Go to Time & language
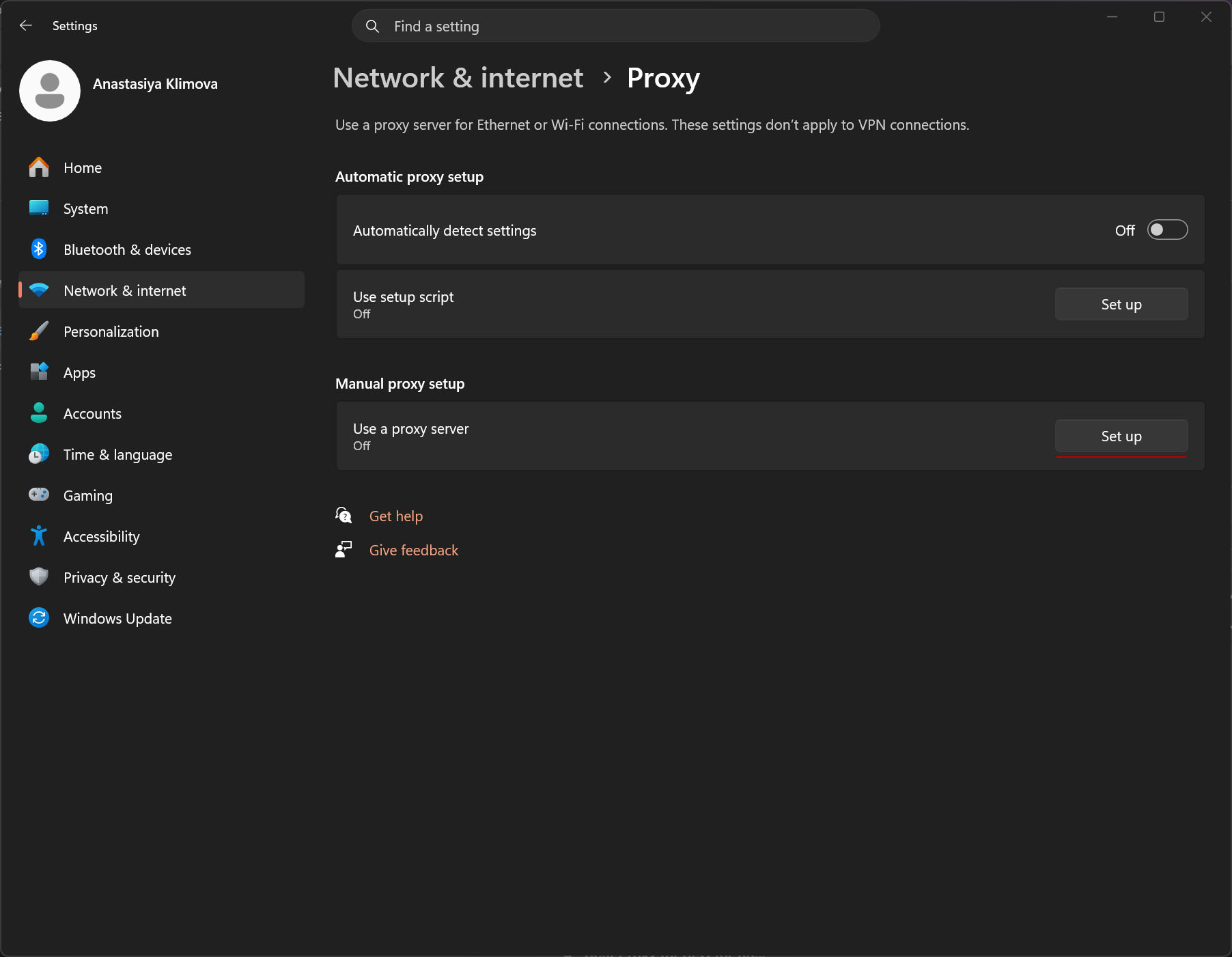The height and width of the screenshot is (957, 1232). tap(162, 454)
